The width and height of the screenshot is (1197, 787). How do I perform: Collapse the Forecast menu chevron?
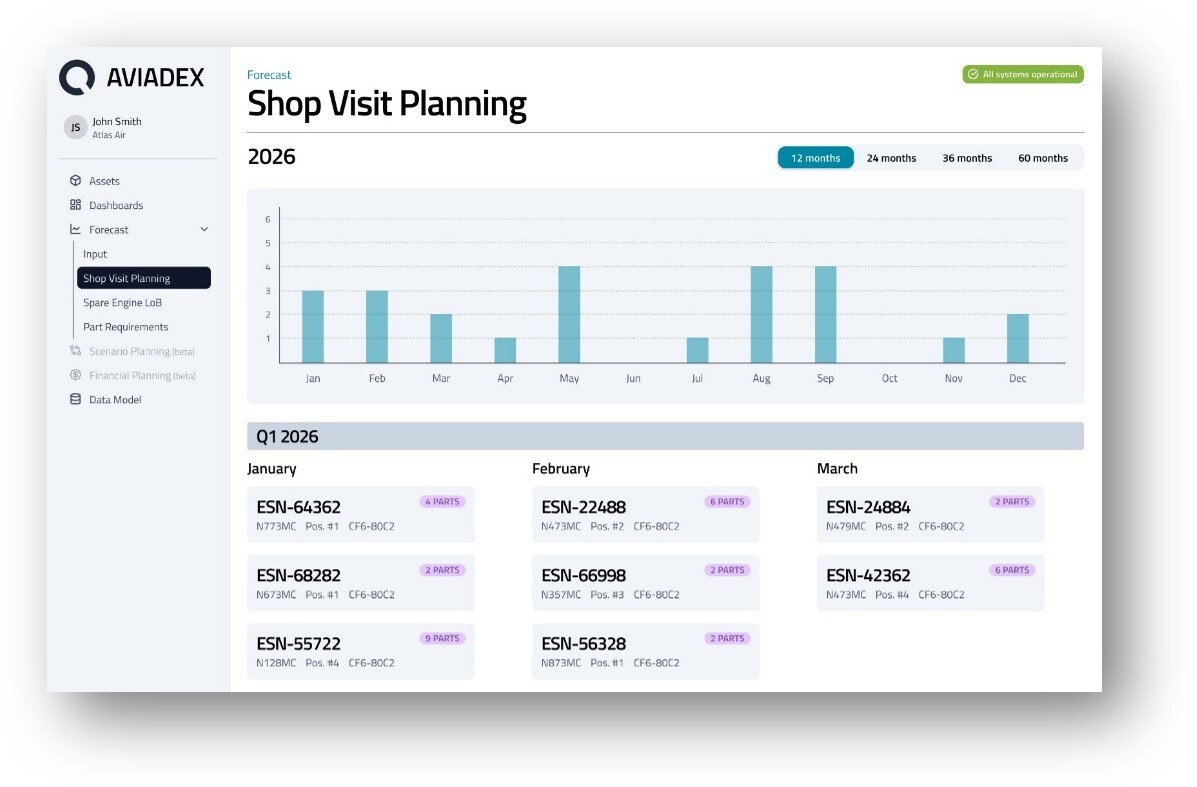tap(204, 230)
